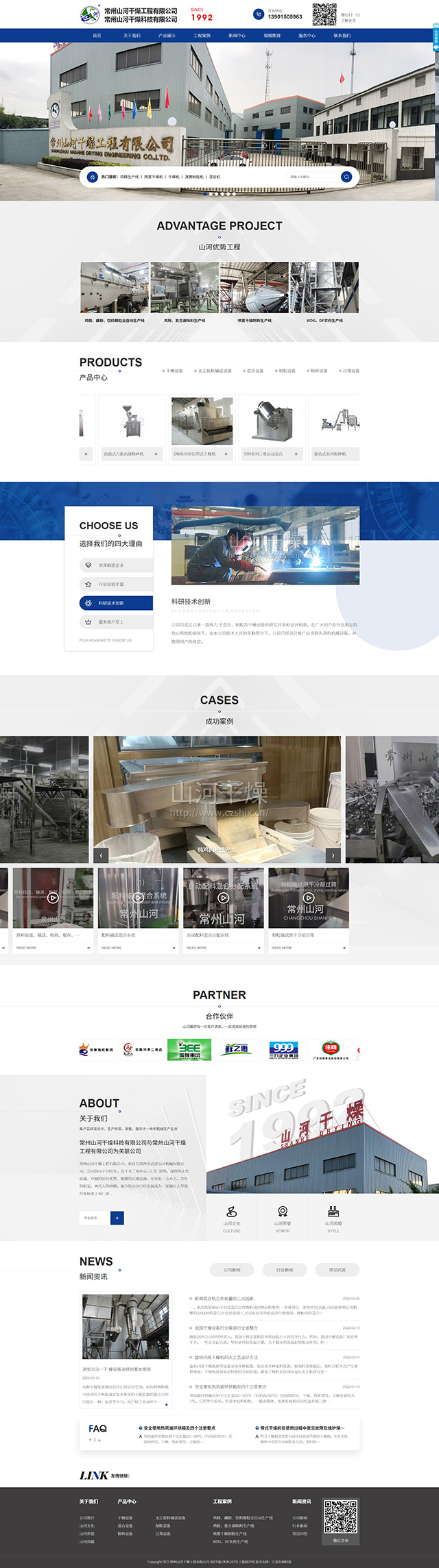
Task: Click the 山河荣誉 Honor medal icon
Action: [283, 1212]
